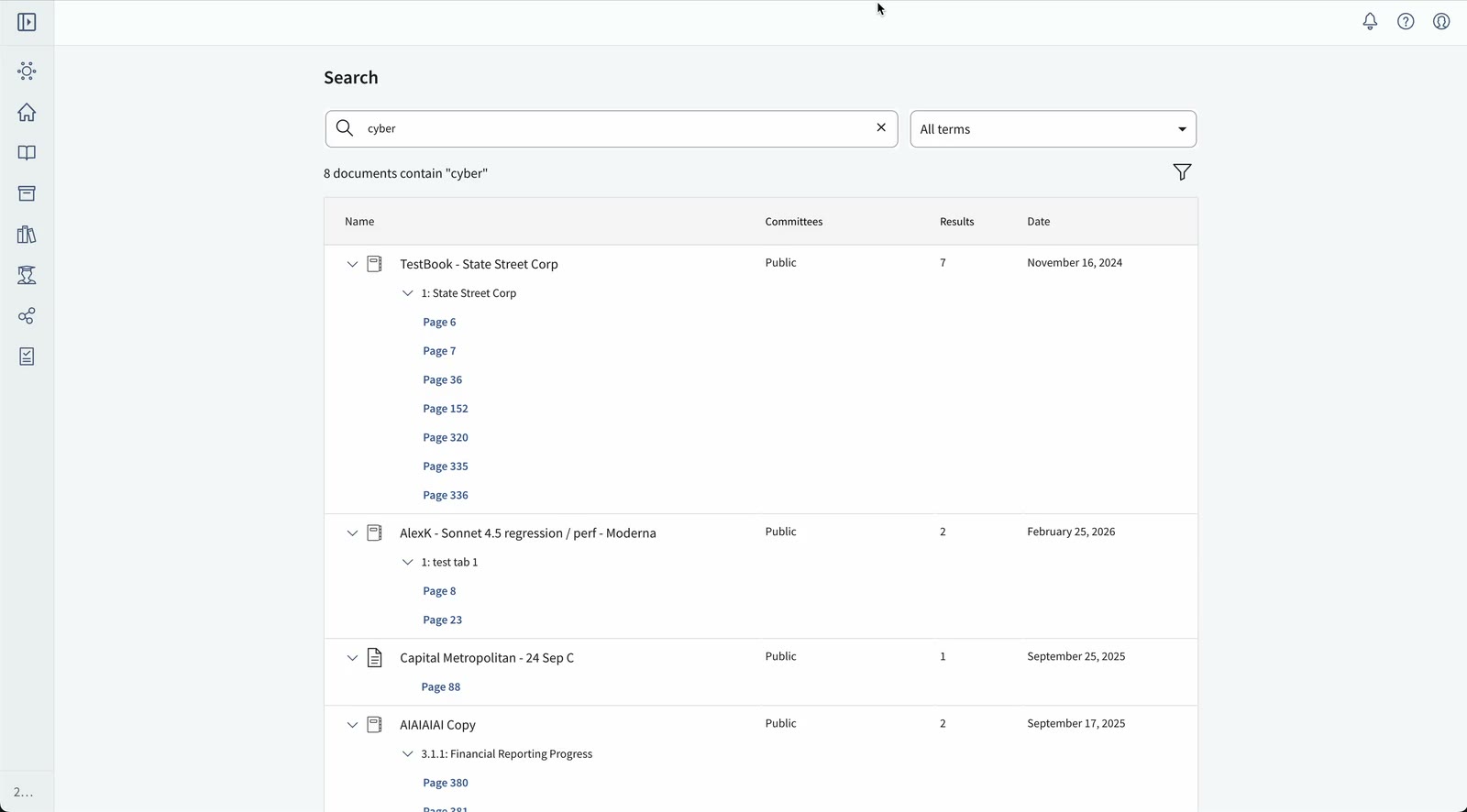Open the books open-book sidebar icon
1467x812 pixels.
pyautogui.click(x=27, y=153)
